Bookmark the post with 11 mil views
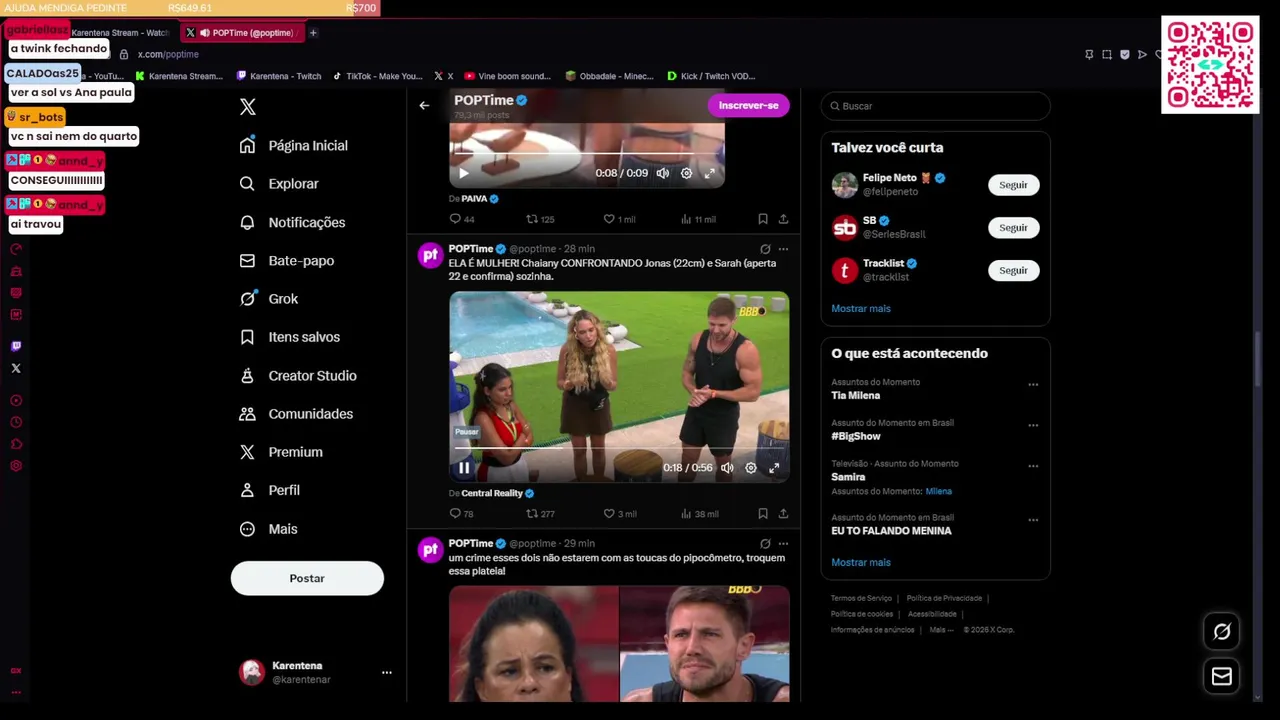 click(763, 219)
